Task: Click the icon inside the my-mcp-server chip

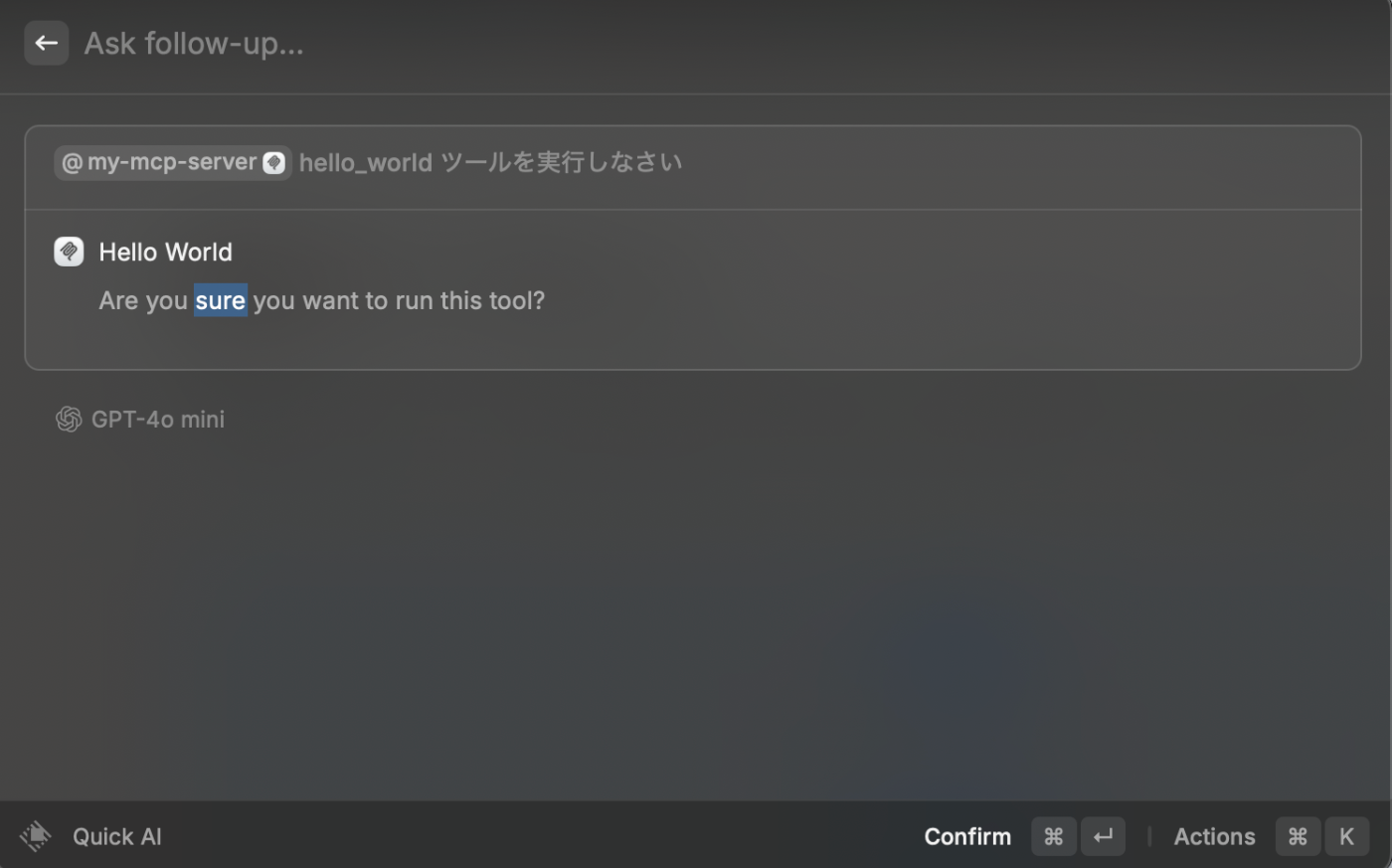Action: point(274,163)
